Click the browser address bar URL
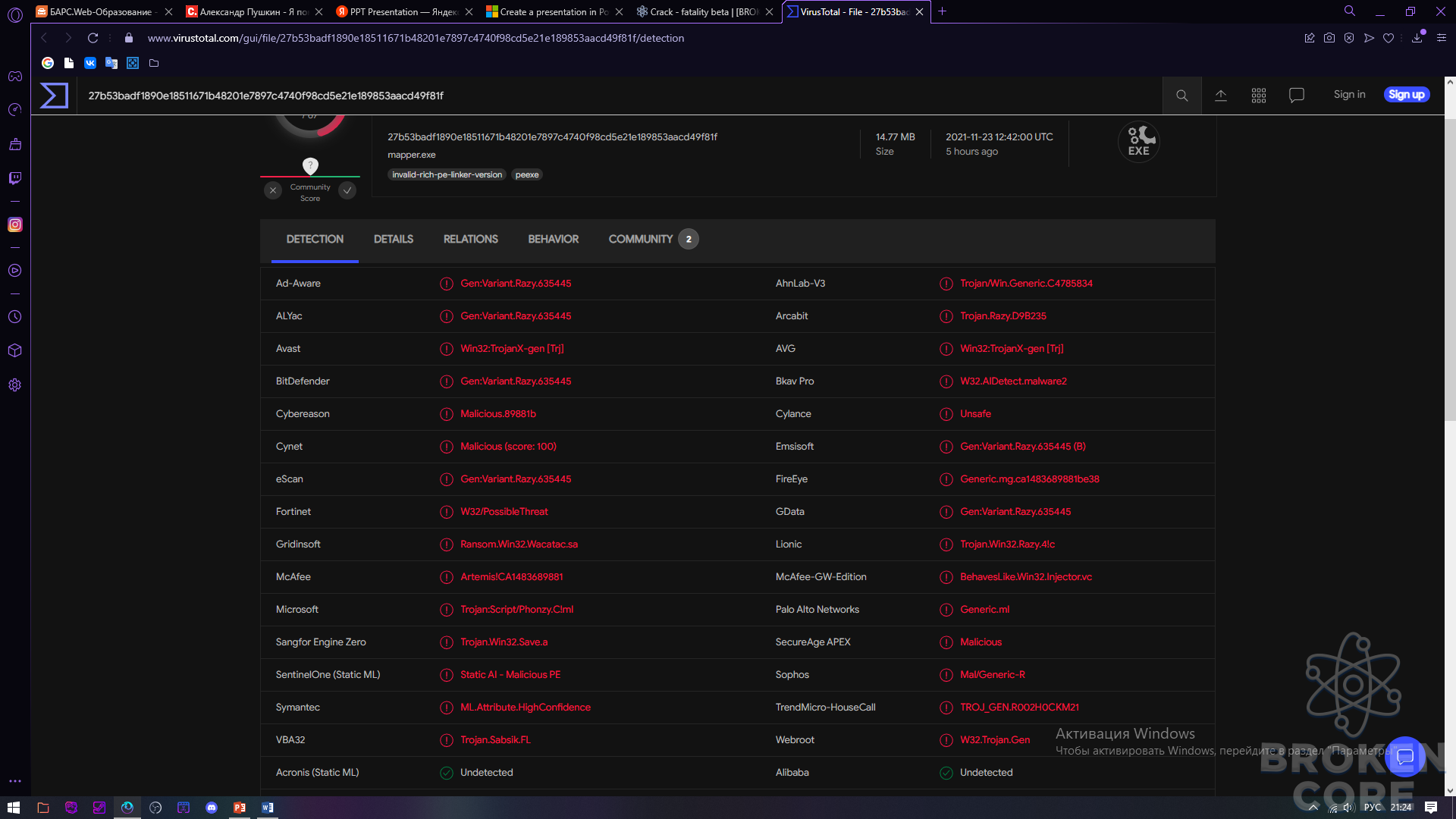The height and width of the screenshot is (819, 1456). (x=416, y=38)
